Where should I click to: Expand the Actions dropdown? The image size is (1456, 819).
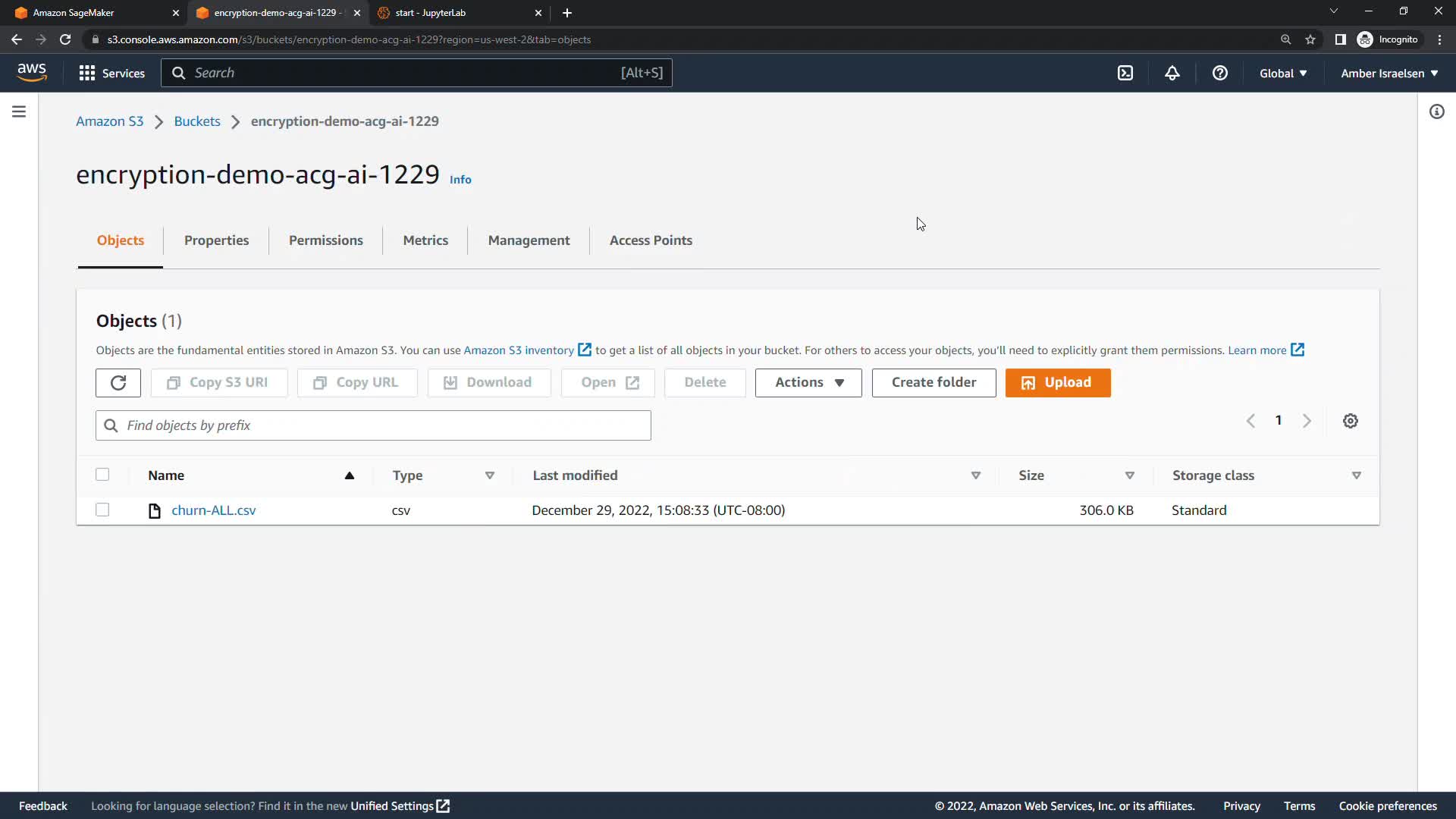pyautogui.click(x=808, y=383)
